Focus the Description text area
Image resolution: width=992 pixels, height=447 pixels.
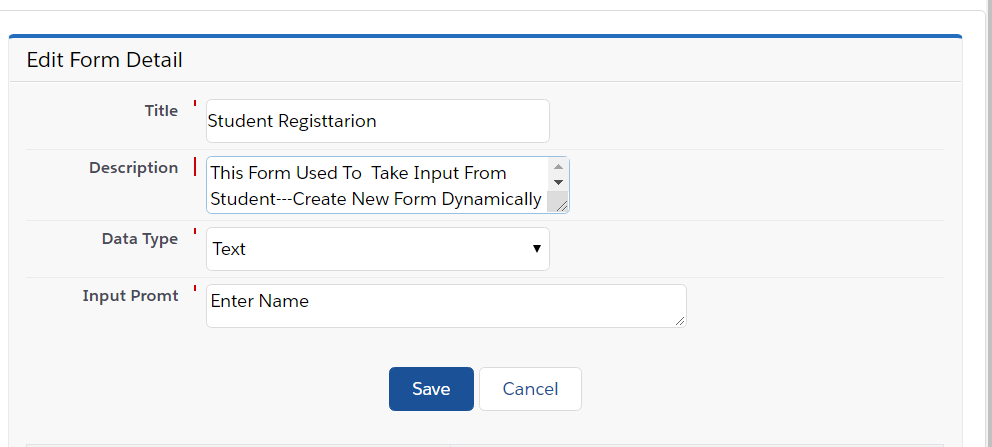tap(377, 185)
